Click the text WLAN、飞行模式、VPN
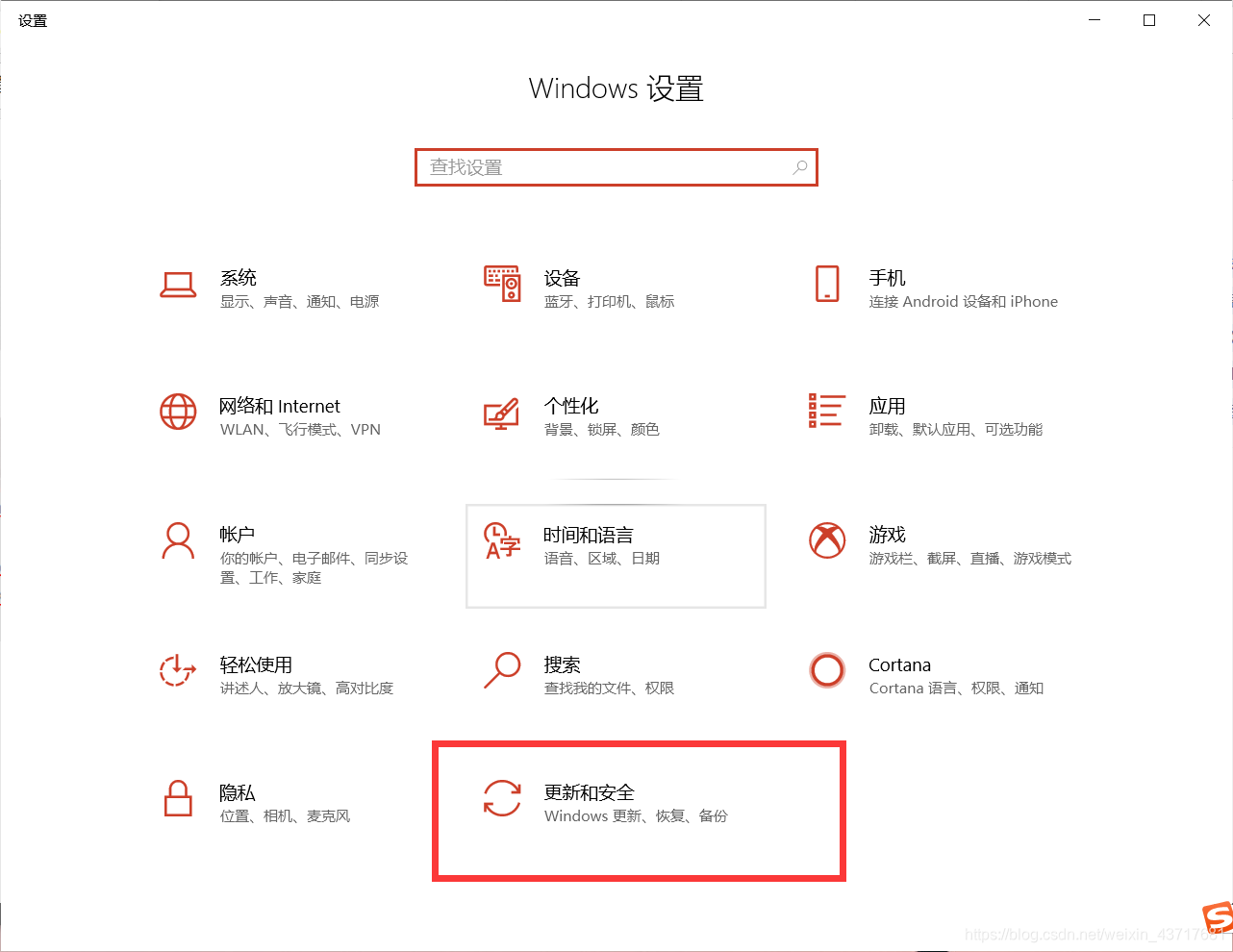This screenshot has width=1233, height=952. [x=300, y=430]
